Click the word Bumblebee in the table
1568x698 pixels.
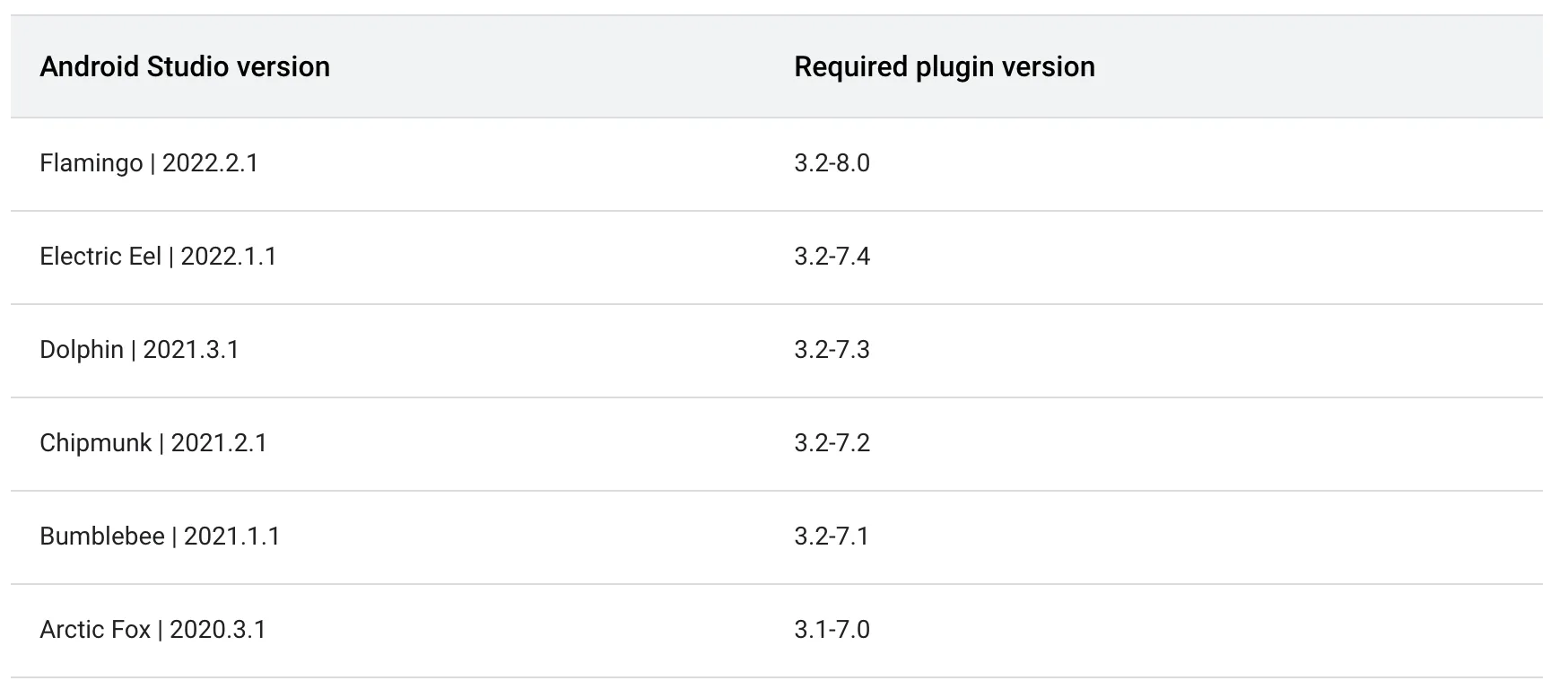click(x=102, y=537)
